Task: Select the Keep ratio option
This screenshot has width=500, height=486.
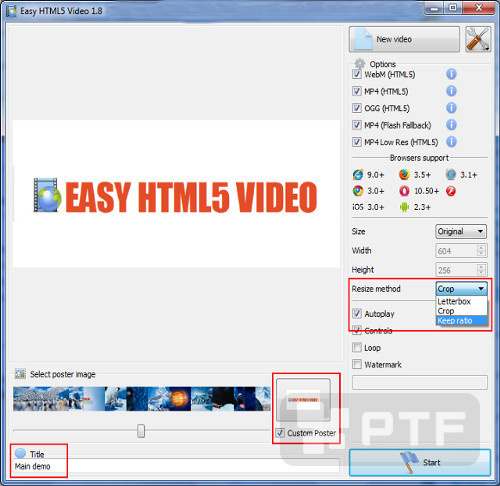Action: 461,321
